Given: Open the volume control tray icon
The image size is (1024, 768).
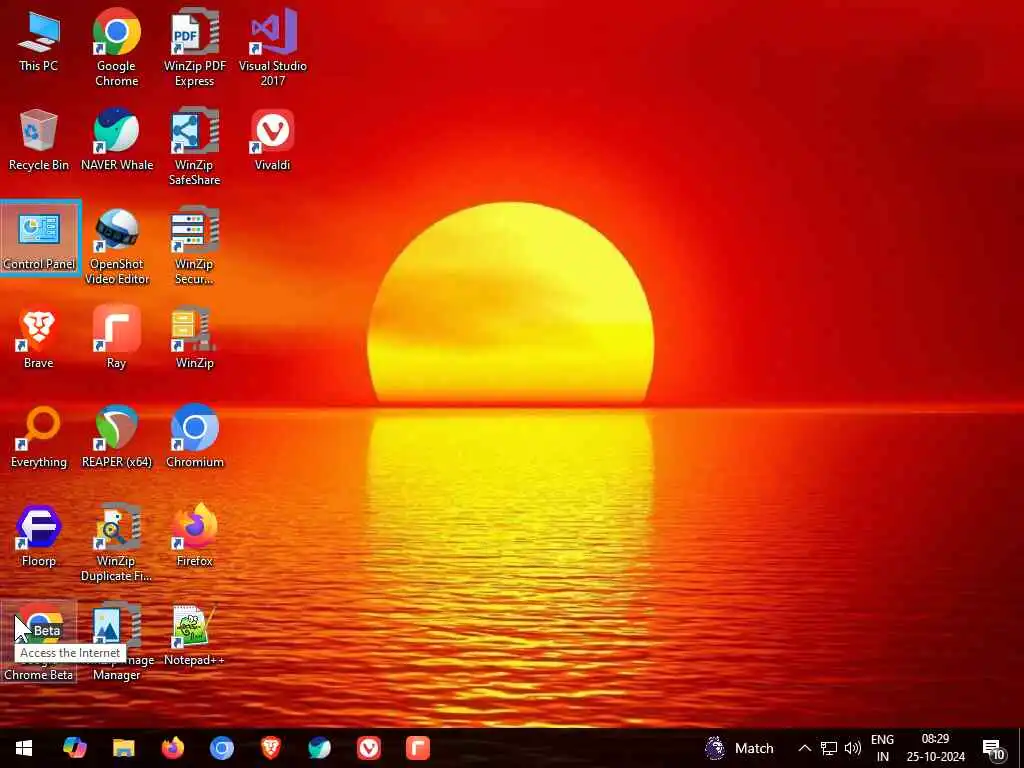Looking at the screenshot, I should point(853,748).
